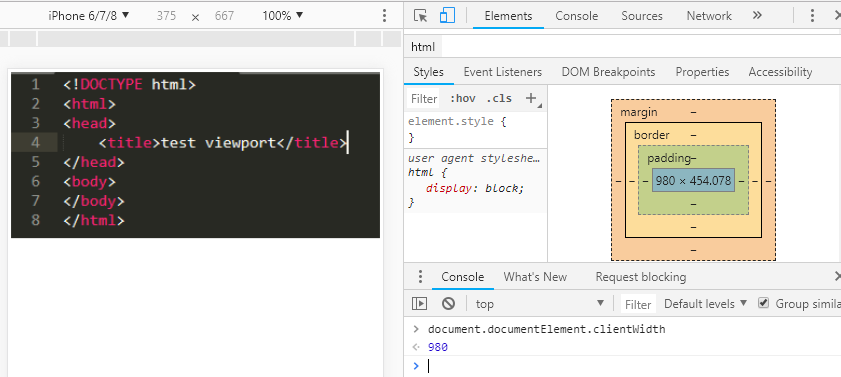Click the element.style rule block
Viewport: 841px width, 377px height.
click(x=475, y=130)
